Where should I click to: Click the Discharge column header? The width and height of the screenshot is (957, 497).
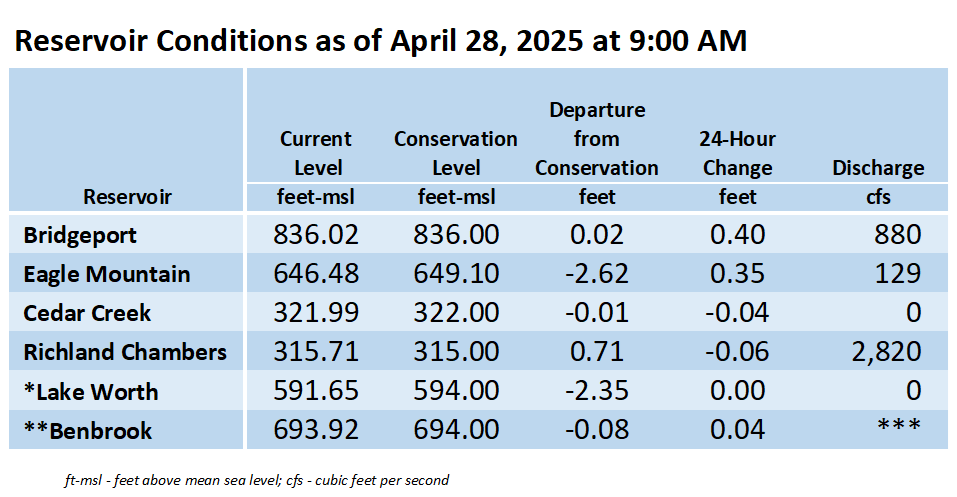(x=878, y=168)
